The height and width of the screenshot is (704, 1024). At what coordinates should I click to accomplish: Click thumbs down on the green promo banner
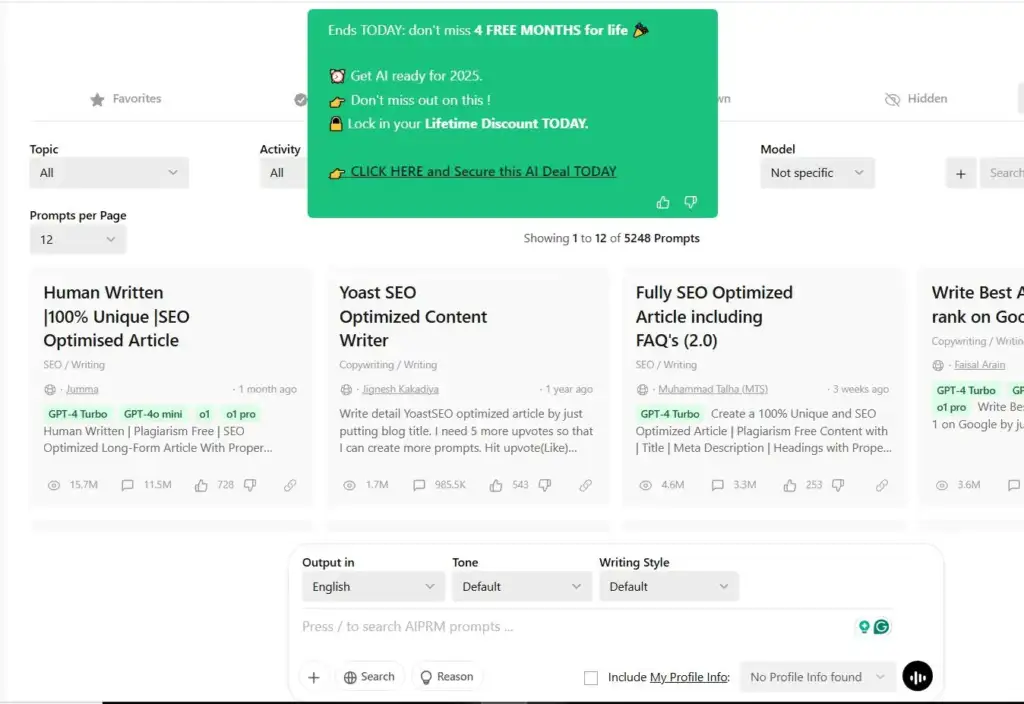[690, 202]
